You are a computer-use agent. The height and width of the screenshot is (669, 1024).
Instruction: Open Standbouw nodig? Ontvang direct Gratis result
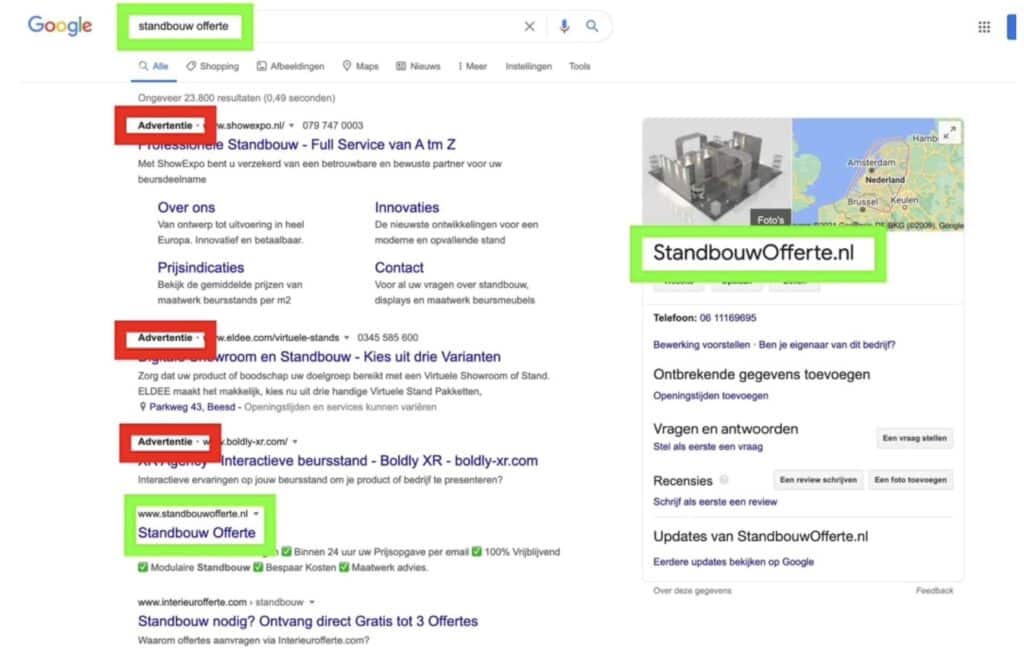308,621
